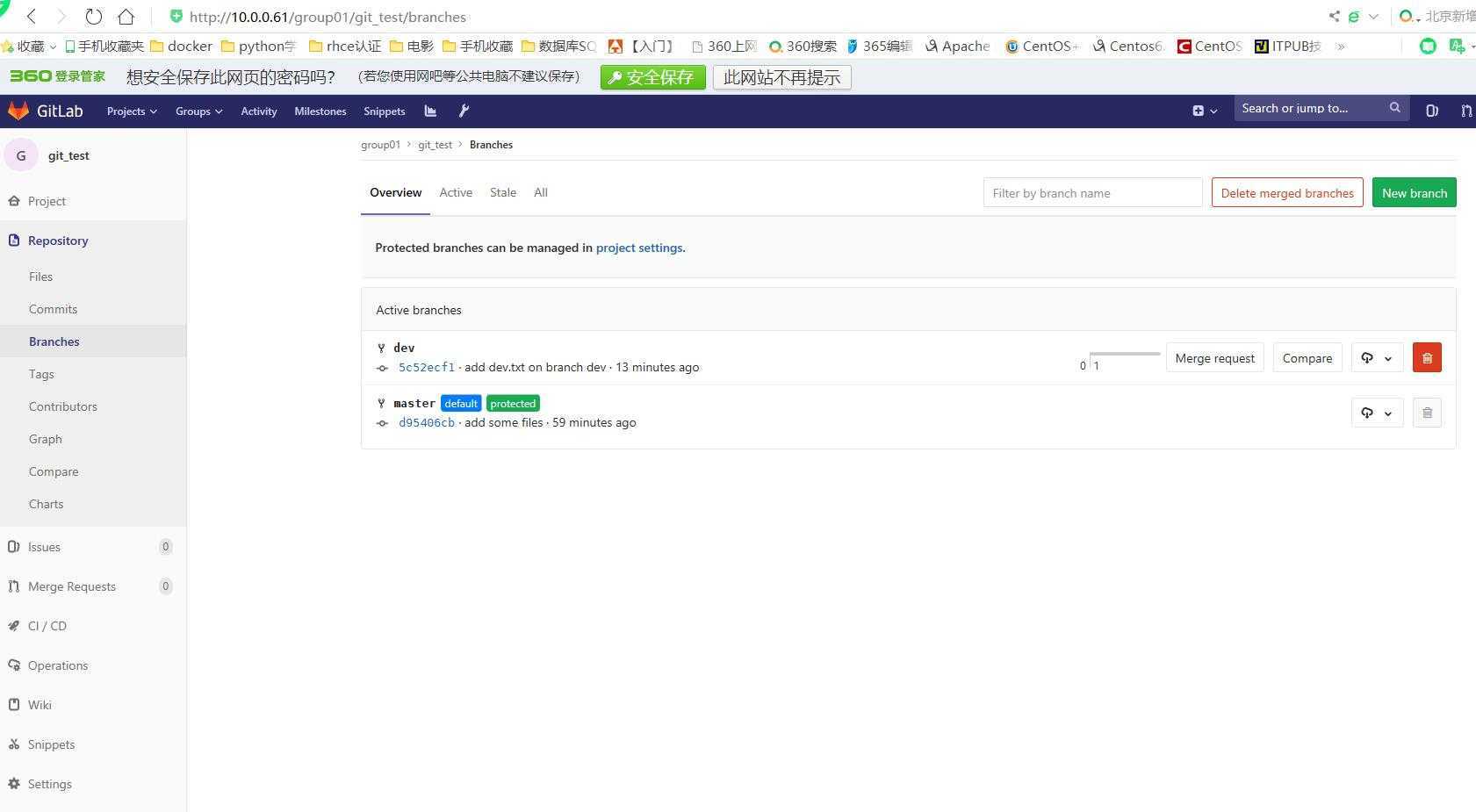1476x812 pixels.
Task: Open Snippets in the top navbar
Action: coord(385,111)
